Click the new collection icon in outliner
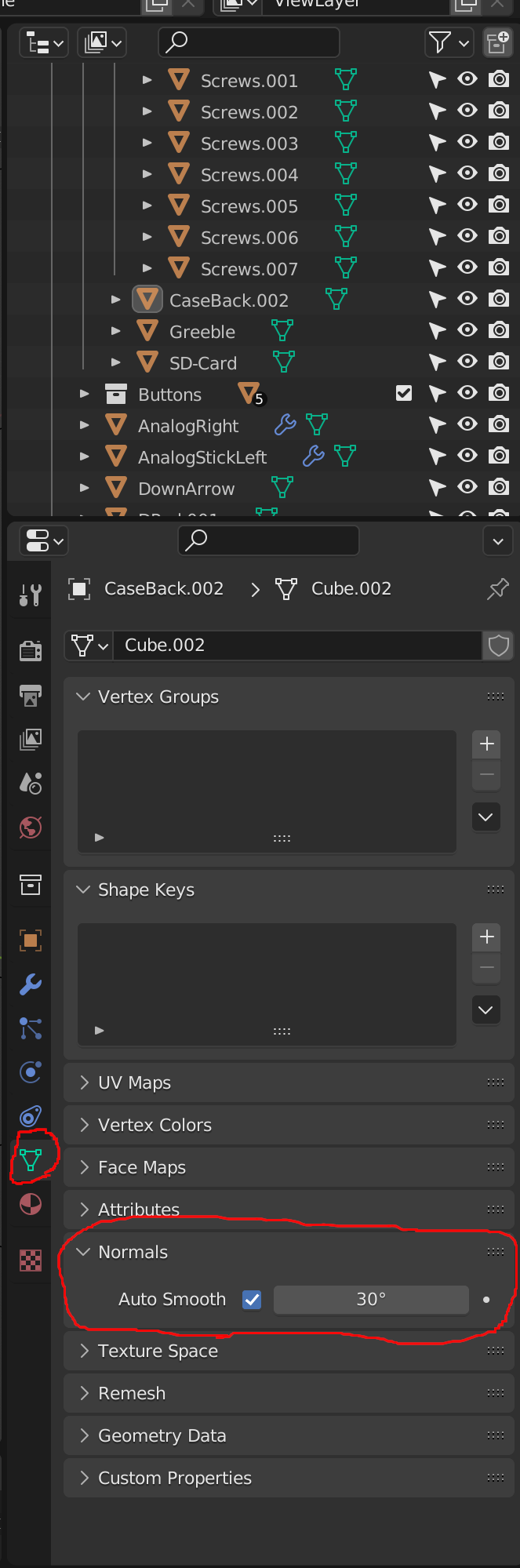 point(497,42)
